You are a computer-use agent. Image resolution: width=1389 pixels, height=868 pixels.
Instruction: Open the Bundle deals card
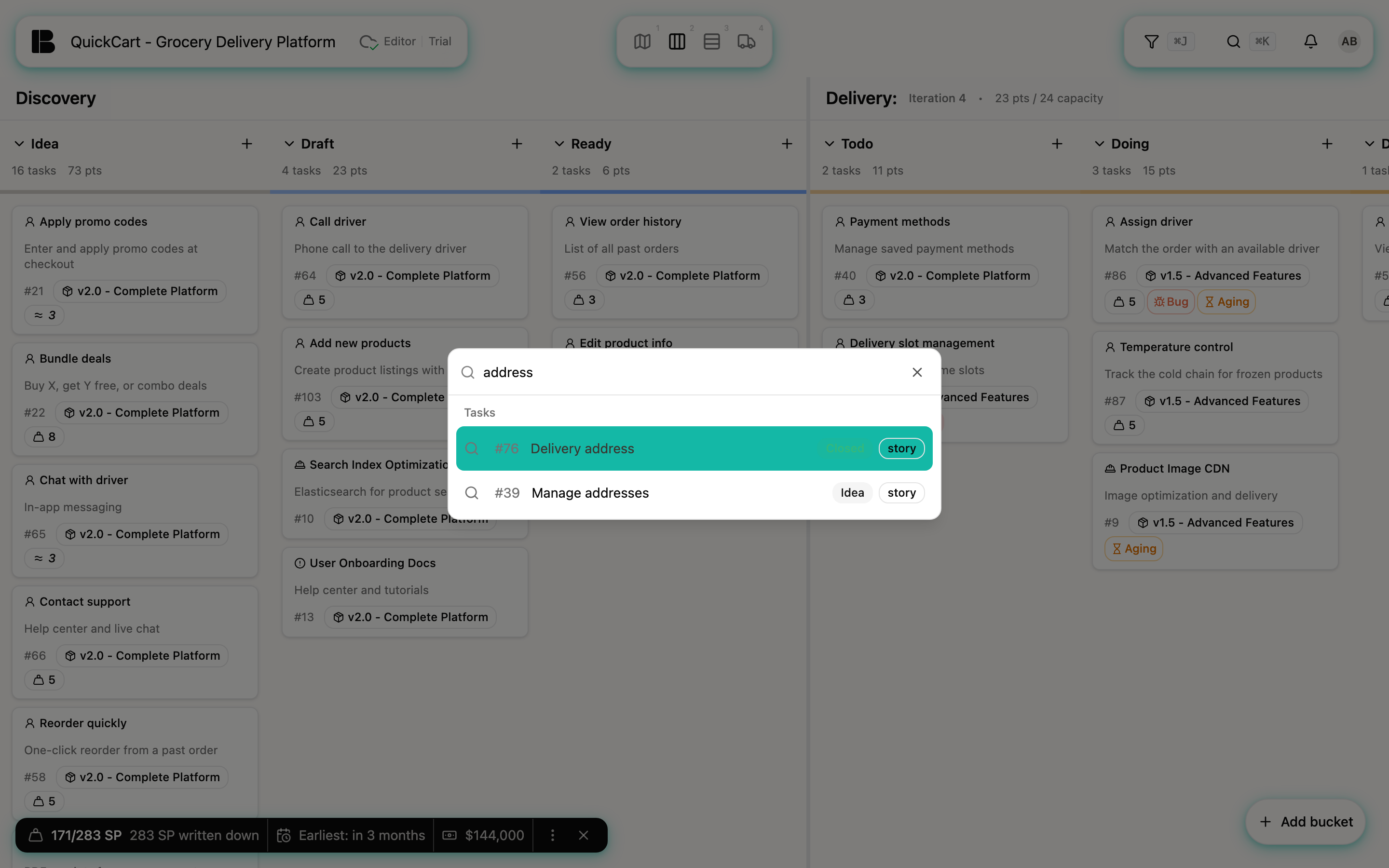[x=135, y=399]
